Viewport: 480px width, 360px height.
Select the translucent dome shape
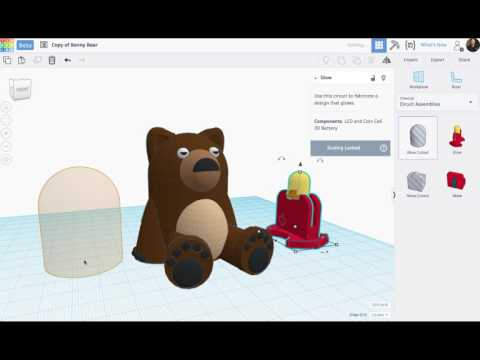(x=80, y=222)
